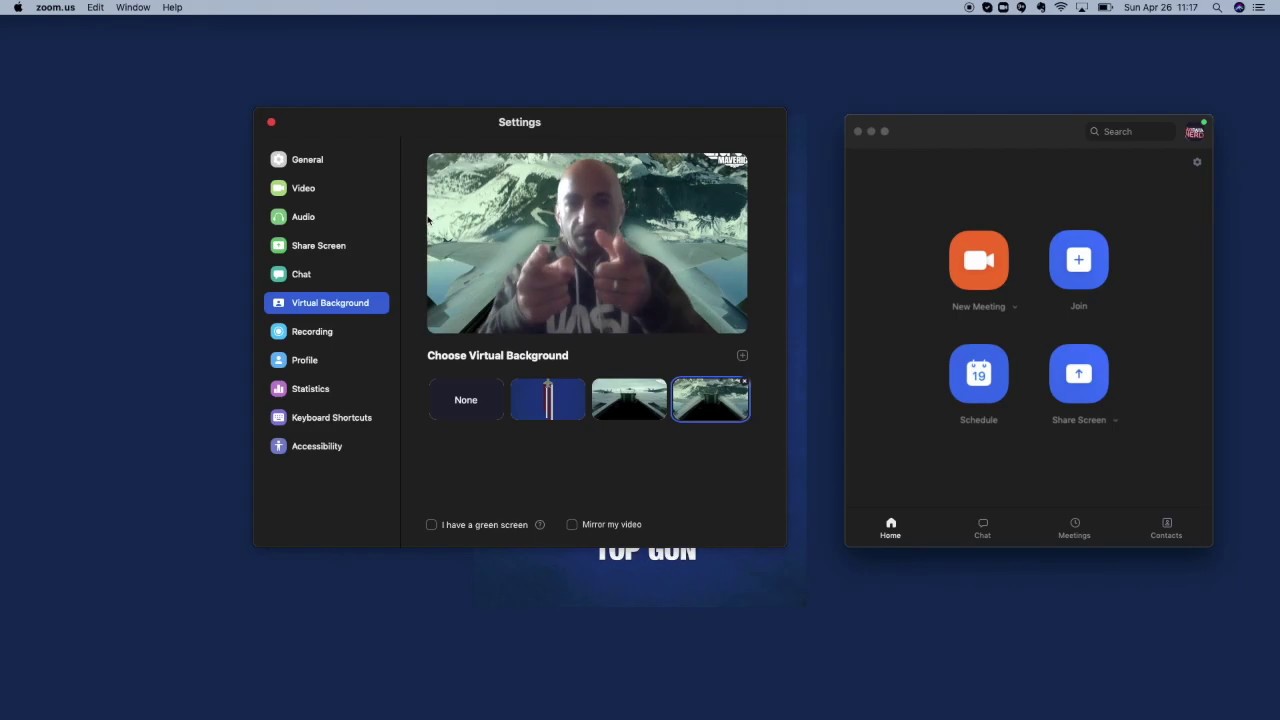Switch to the Chat tab in Zoom window
The image size is (1280, 720).
(982, 528)
